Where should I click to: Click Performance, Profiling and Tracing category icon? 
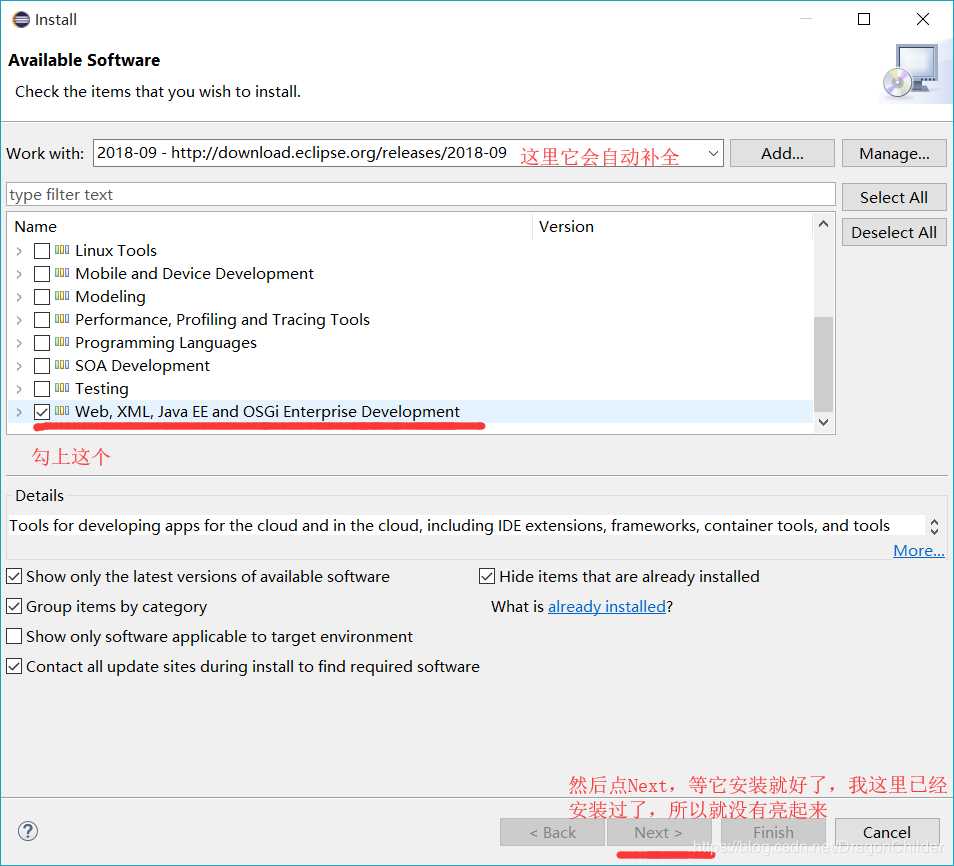[x=62, y=319]
